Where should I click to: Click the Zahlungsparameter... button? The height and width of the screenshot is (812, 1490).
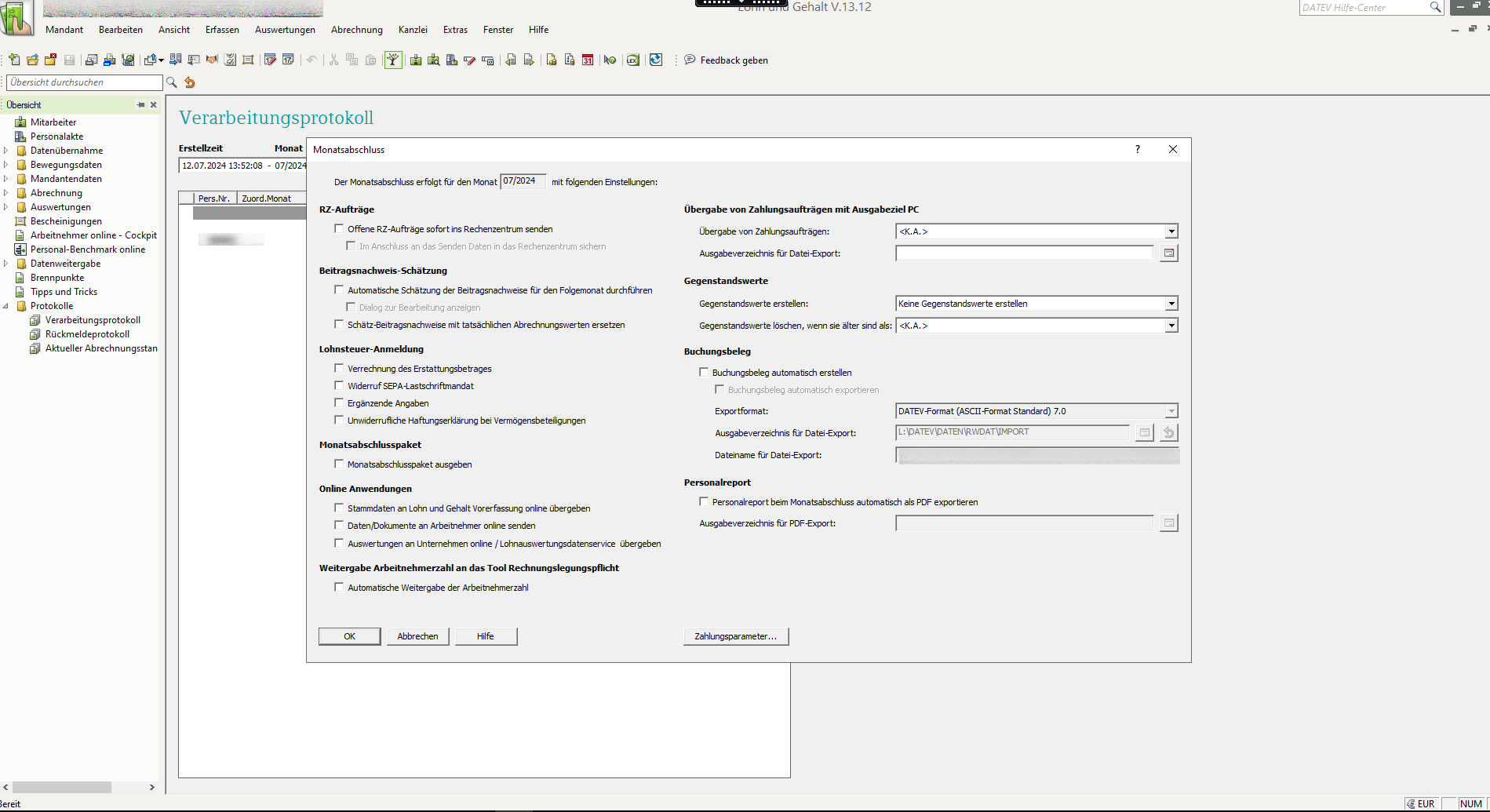pyautogui.click(x=735, y=636)
